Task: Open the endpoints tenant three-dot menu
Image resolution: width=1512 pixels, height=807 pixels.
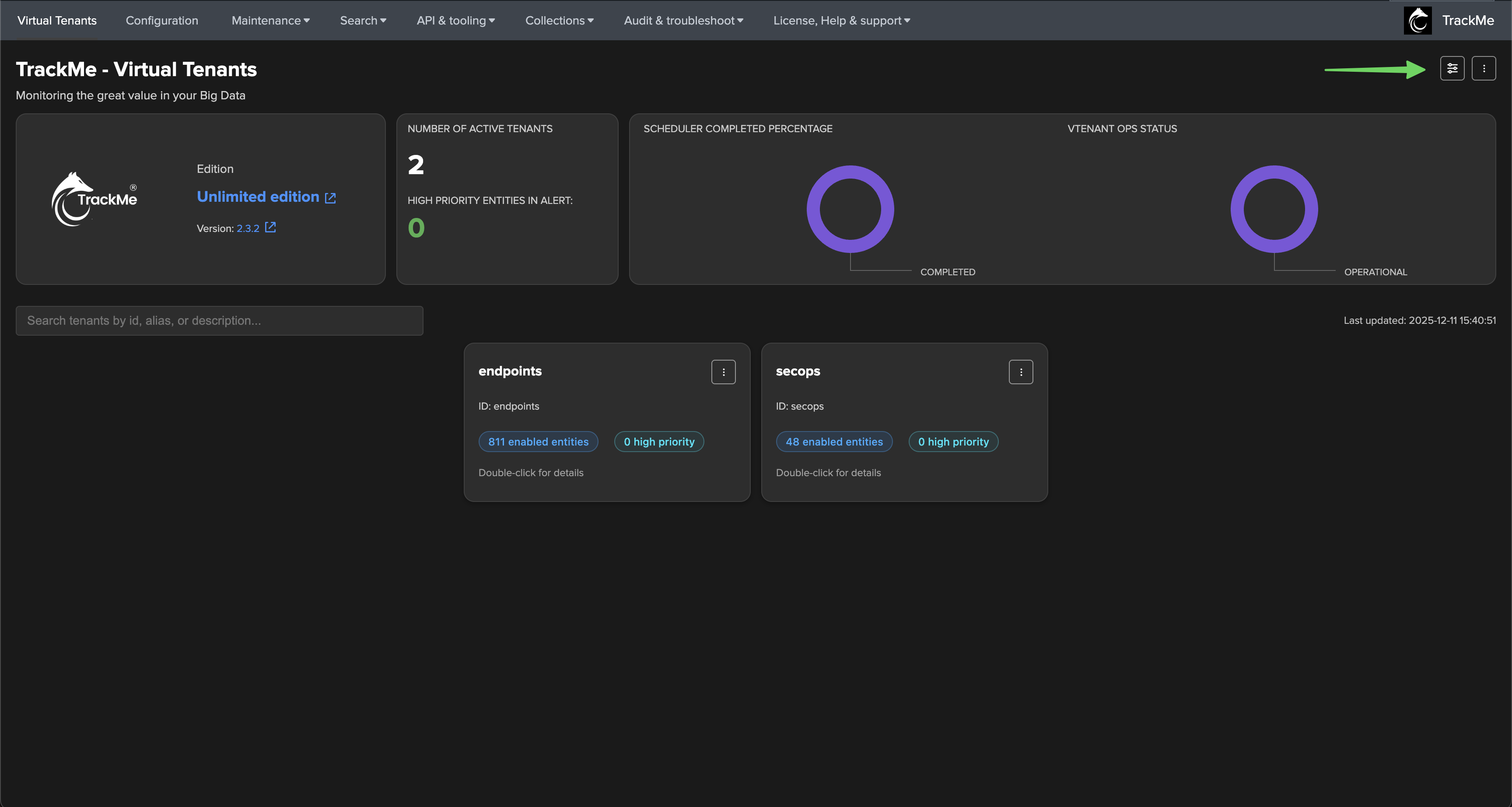Action: [x=723, y=372]
